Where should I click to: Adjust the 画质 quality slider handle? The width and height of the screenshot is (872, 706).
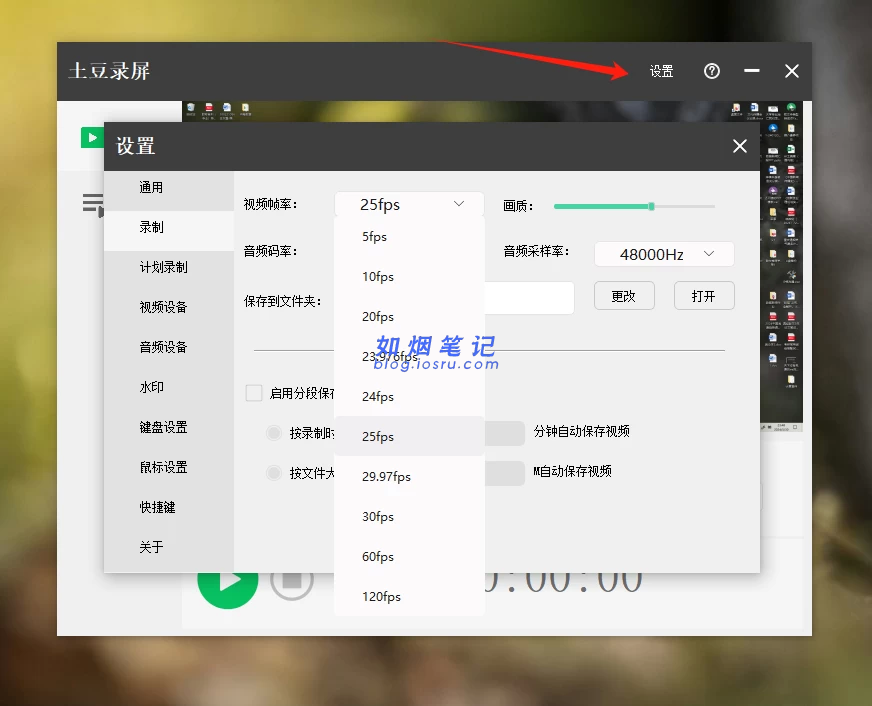[651, 206]
